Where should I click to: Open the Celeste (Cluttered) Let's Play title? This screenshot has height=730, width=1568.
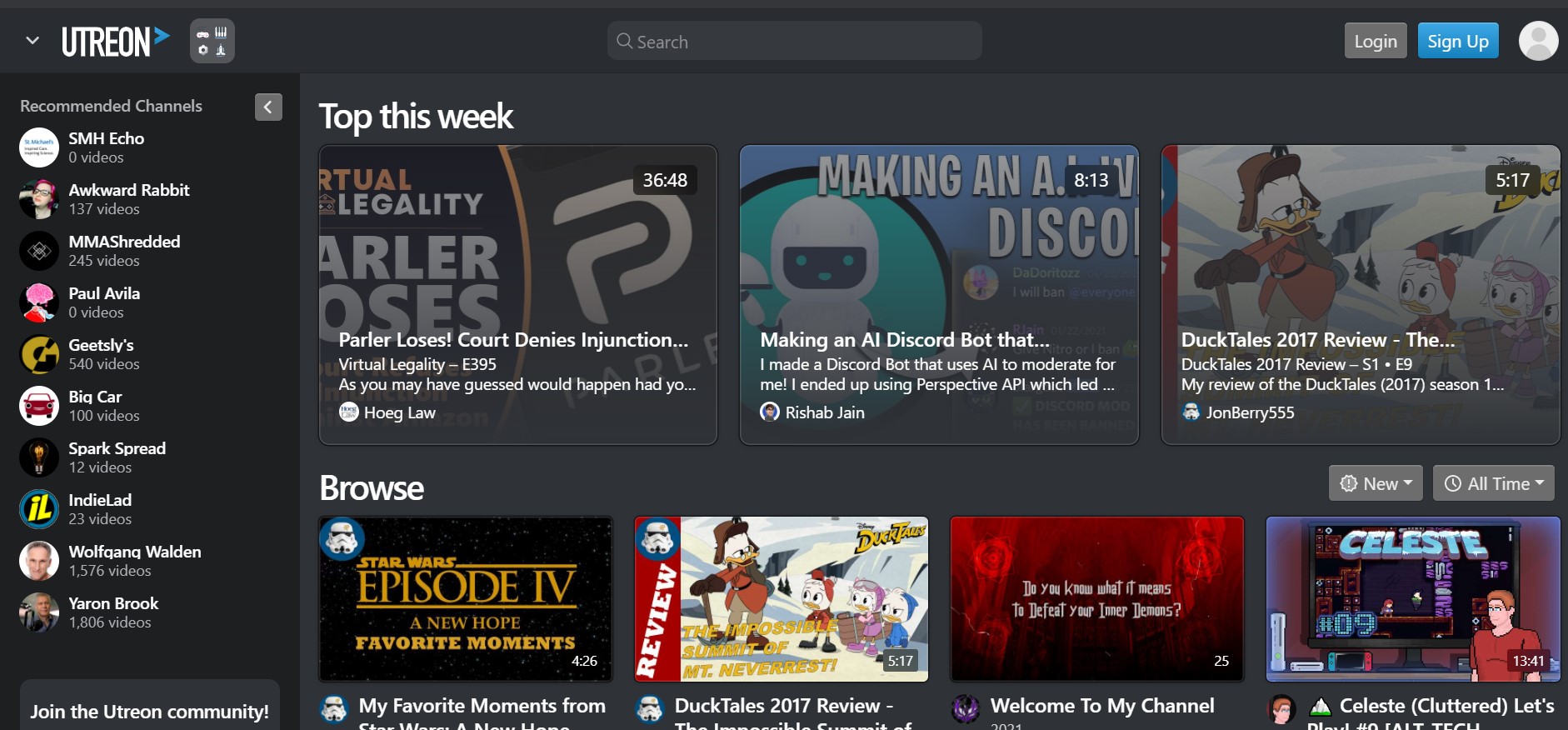click(1431, 713)
